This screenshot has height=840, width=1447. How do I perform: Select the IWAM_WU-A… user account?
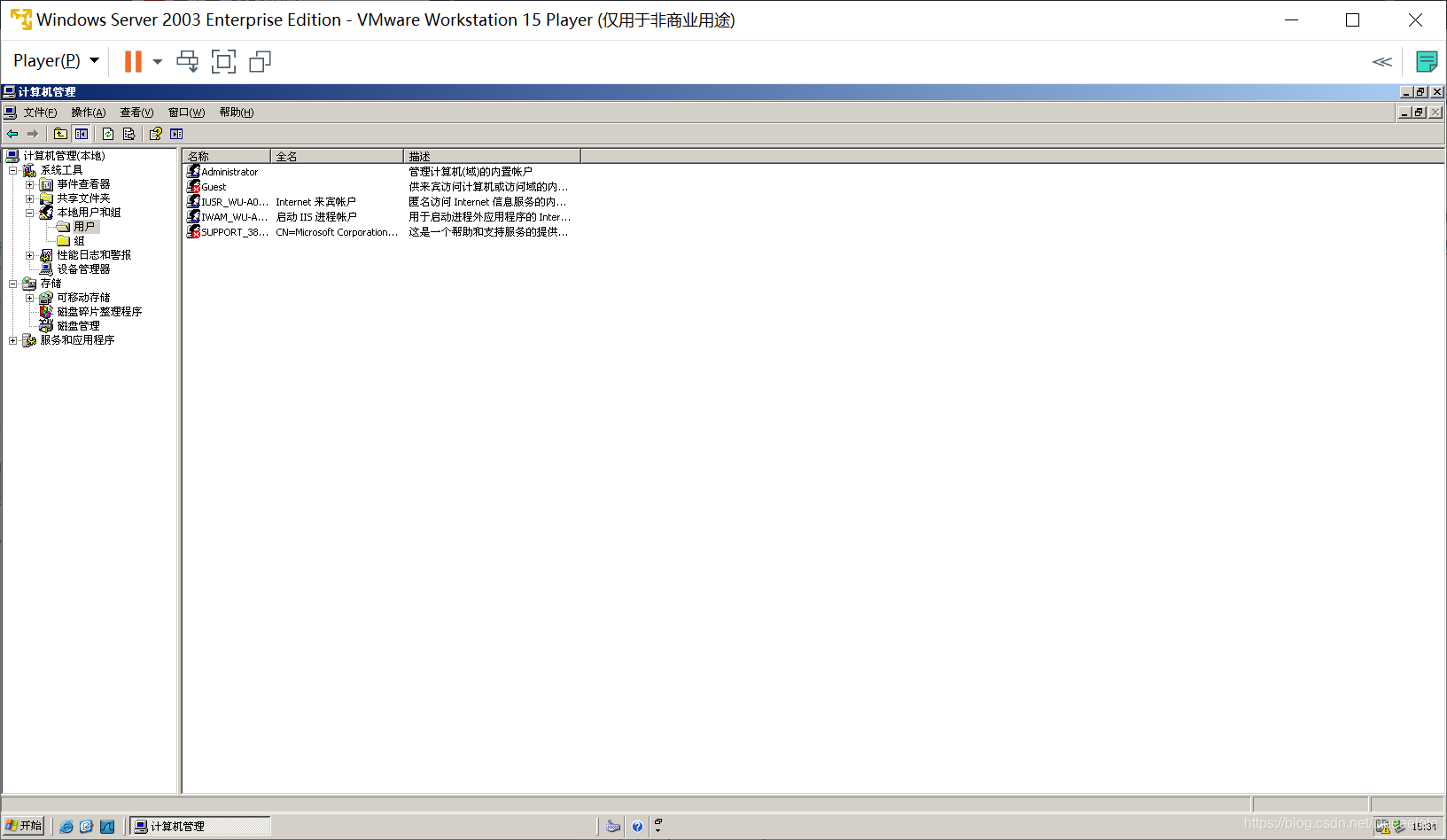(x=235, y=217)
